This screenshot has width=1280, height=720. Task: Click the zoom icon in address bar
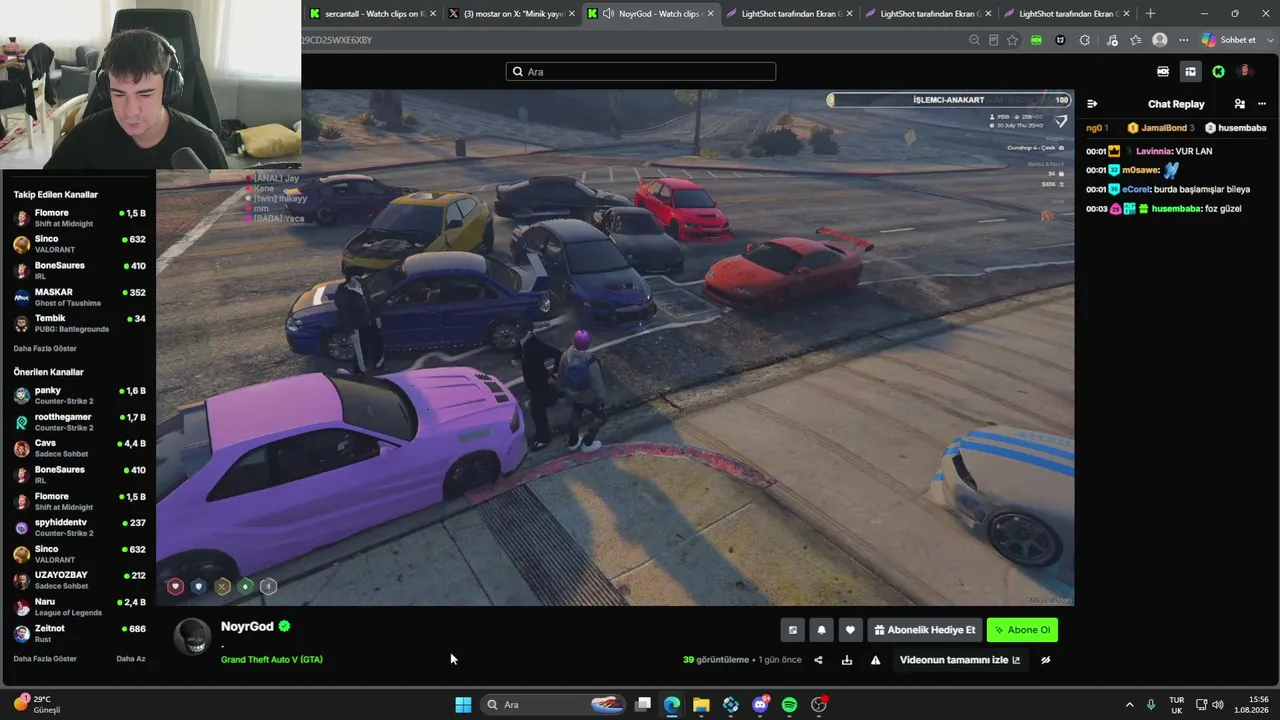tap(974, 40)
